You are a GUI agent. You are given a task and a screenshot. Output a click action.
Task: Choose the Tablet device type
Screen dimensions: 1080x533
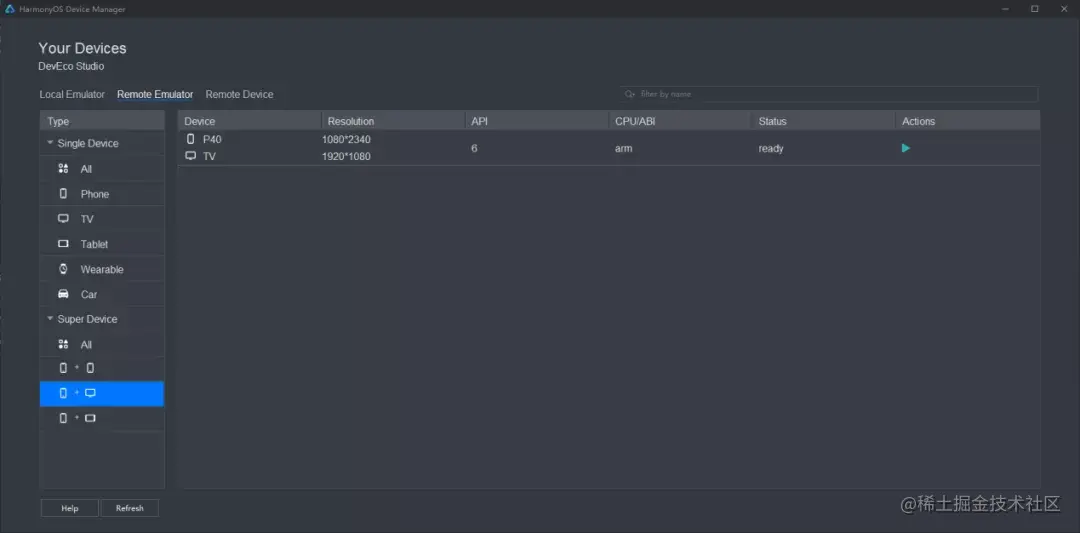pyautogui.click(x=102, y=244)
